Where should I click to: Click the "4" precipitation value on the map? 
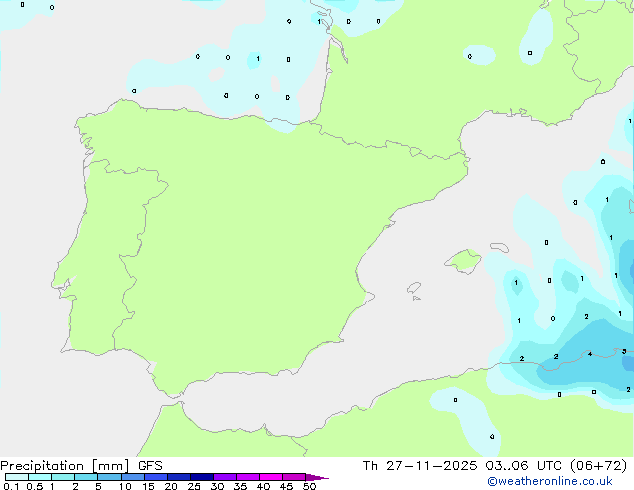point(590,354)
